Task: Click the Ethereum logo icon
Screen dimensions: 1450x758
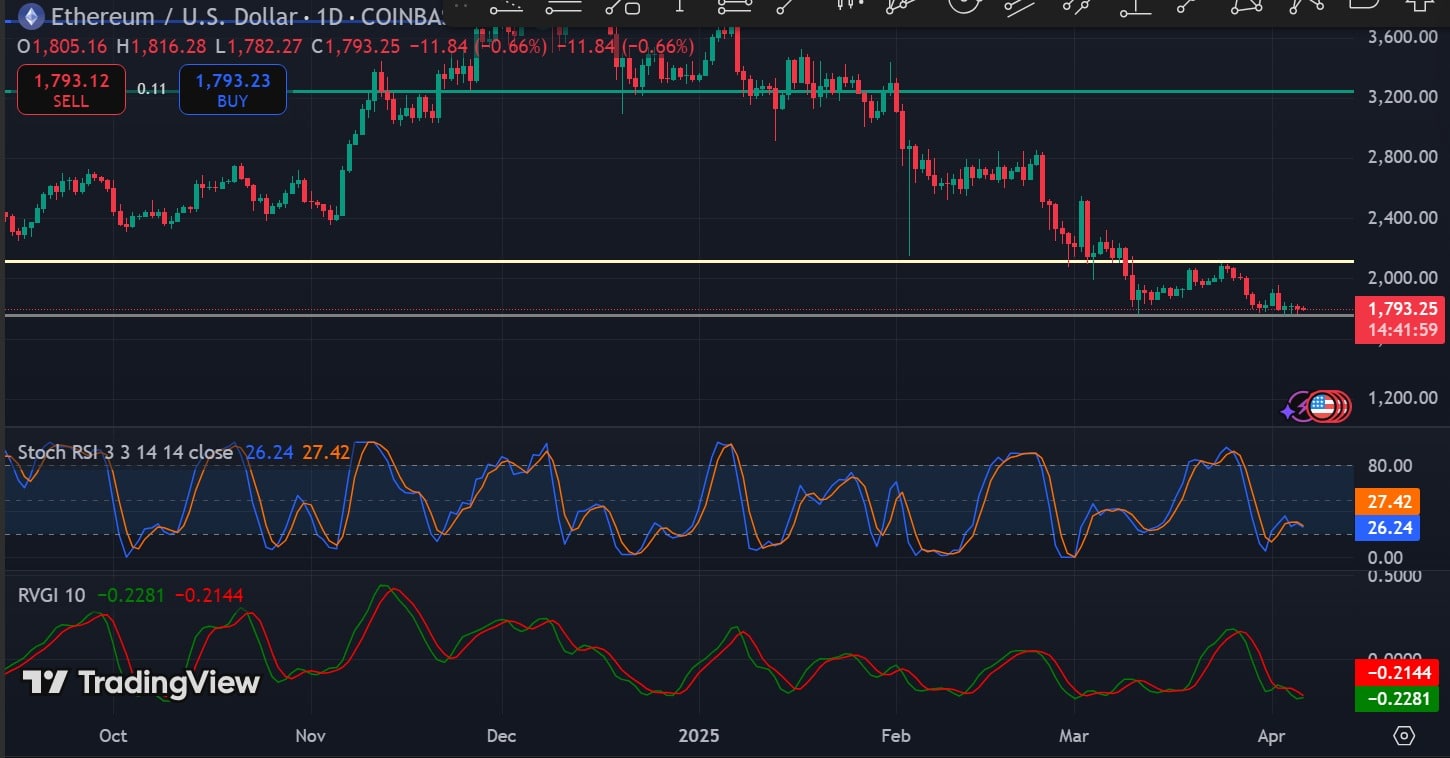Action: coord(31,16)
